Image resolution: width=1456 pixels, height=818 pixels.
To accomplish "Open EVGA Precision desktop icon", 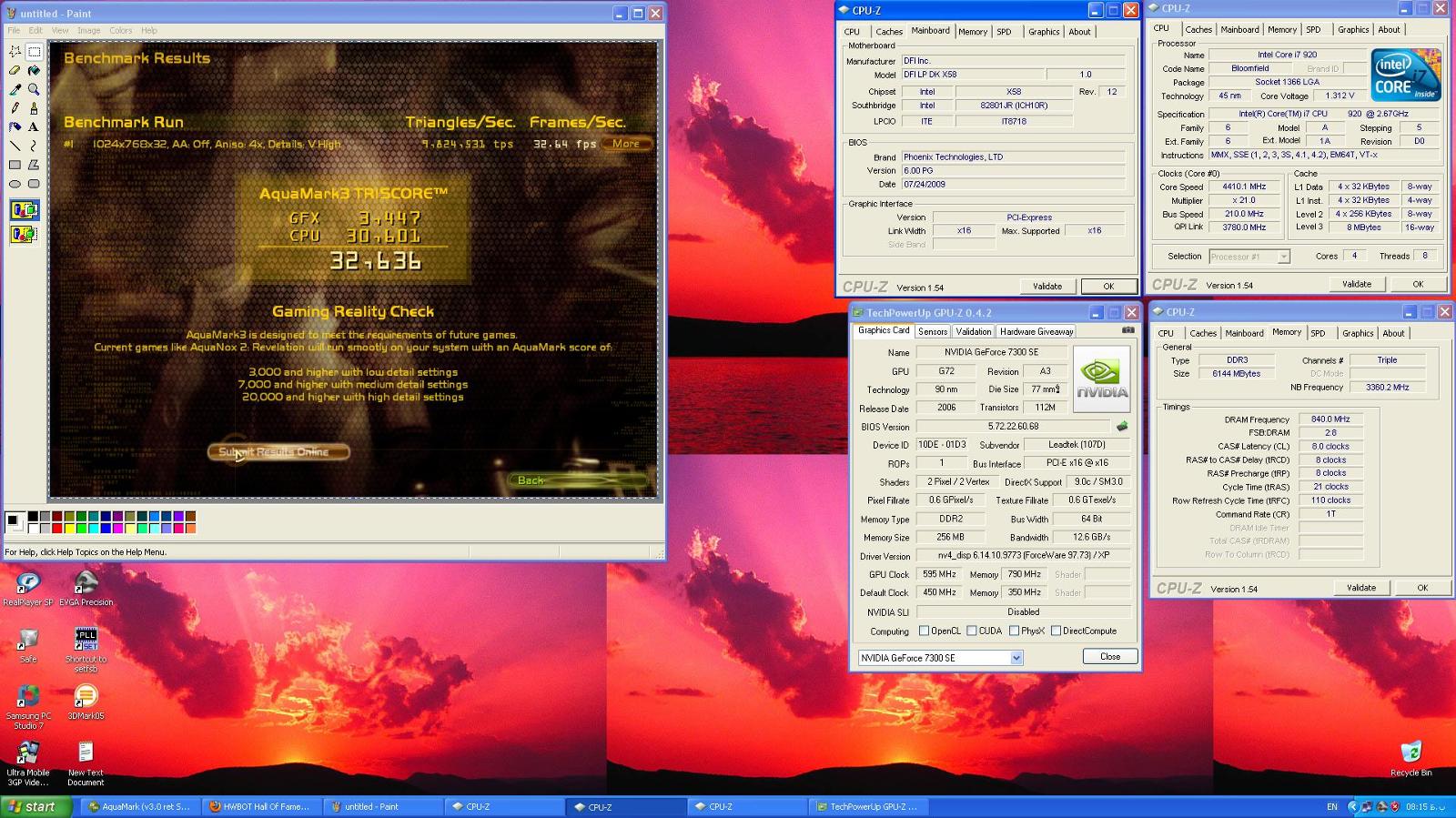I will click(86, 589).
